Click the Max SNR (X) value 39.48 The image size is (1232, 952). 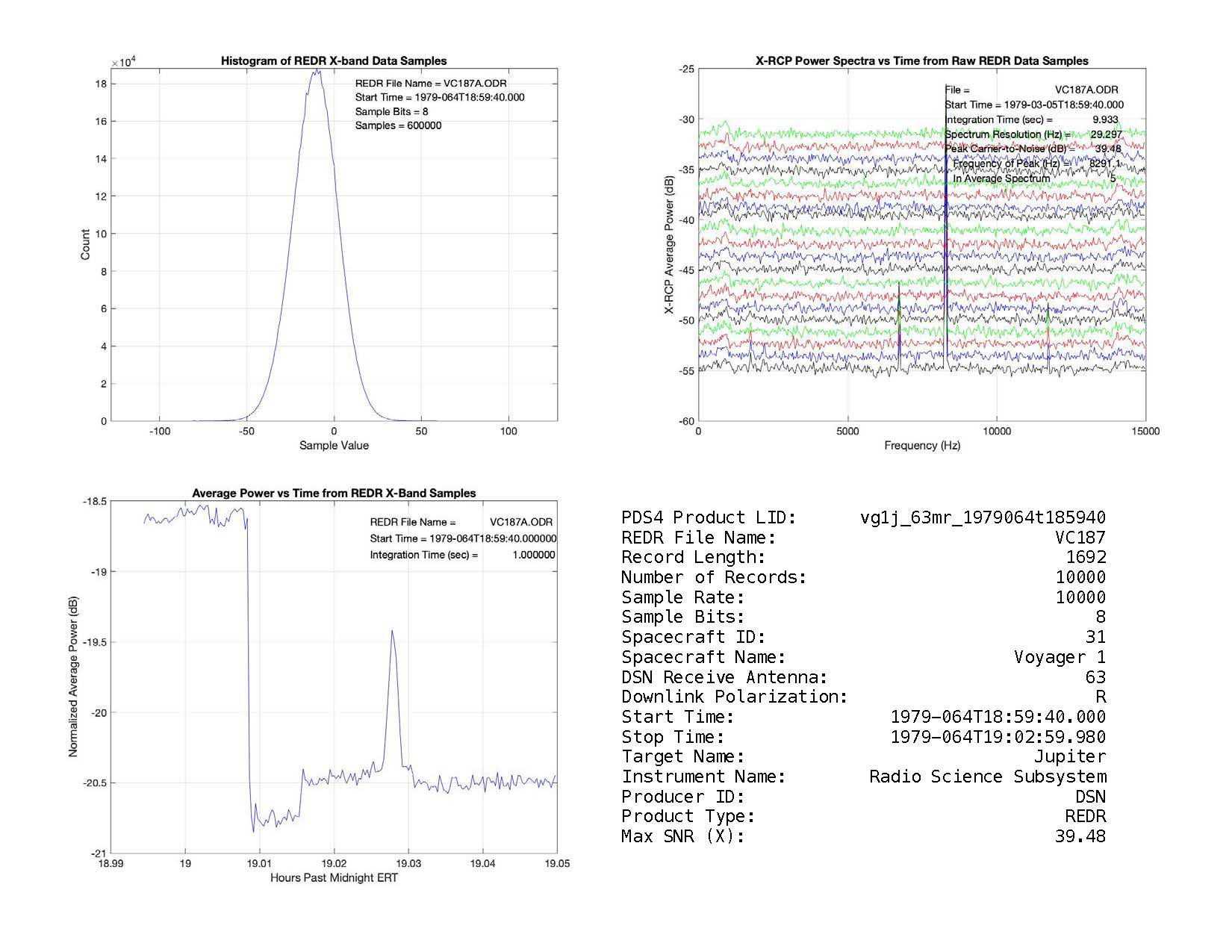[1080, 836]
